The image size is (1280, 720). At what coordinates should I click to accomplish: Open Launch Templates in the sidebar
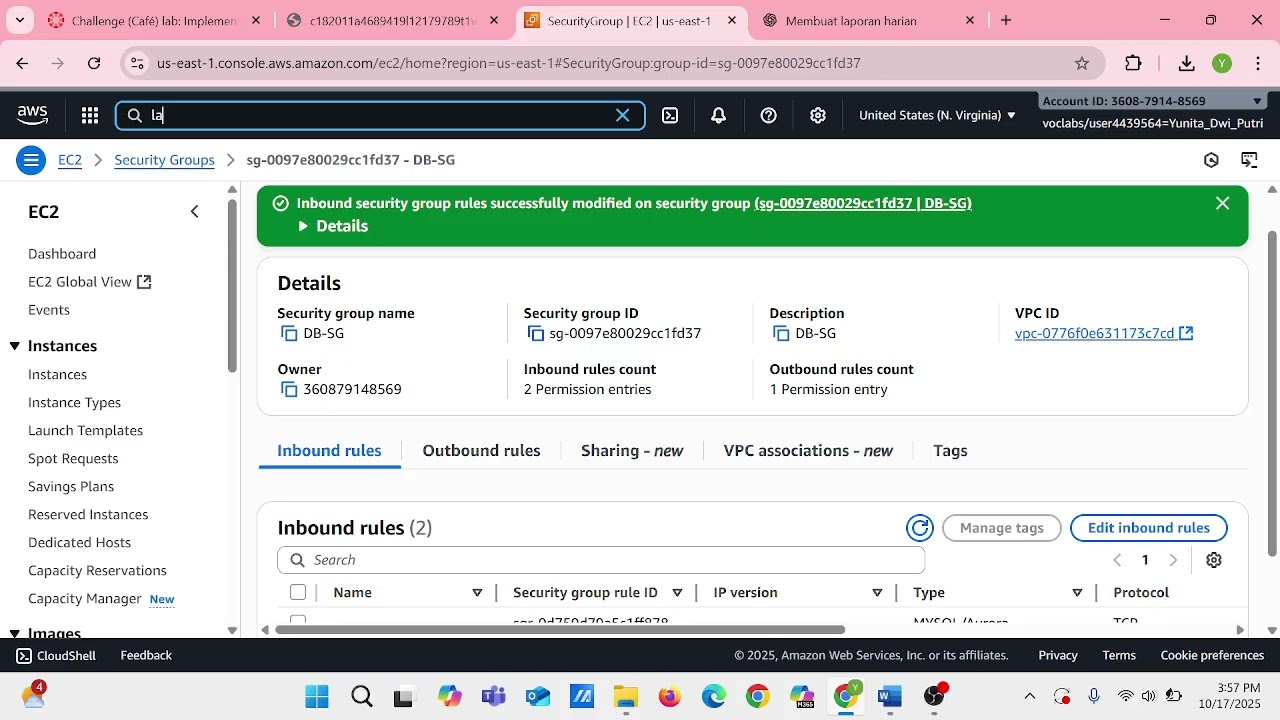tap(85, 430)
